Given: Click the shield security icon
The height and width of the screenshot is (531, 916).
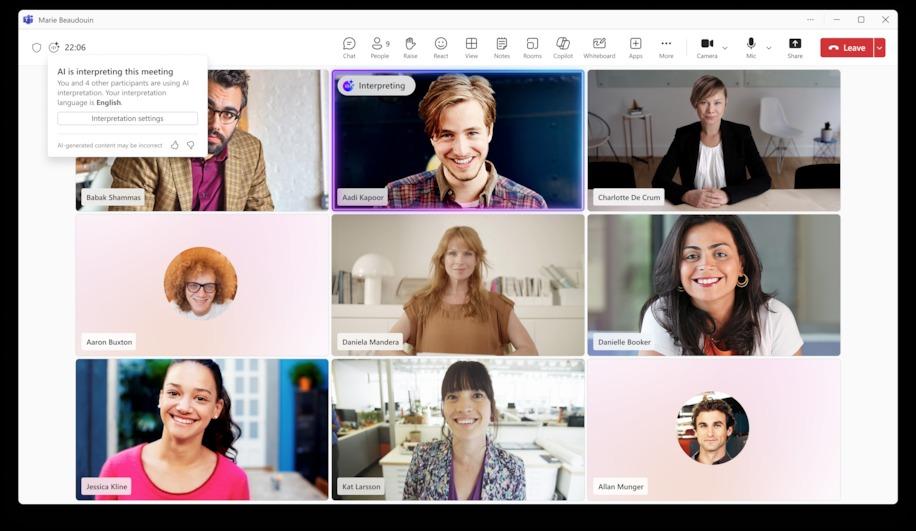Looking at the screenshot, I should click(36, 47).
